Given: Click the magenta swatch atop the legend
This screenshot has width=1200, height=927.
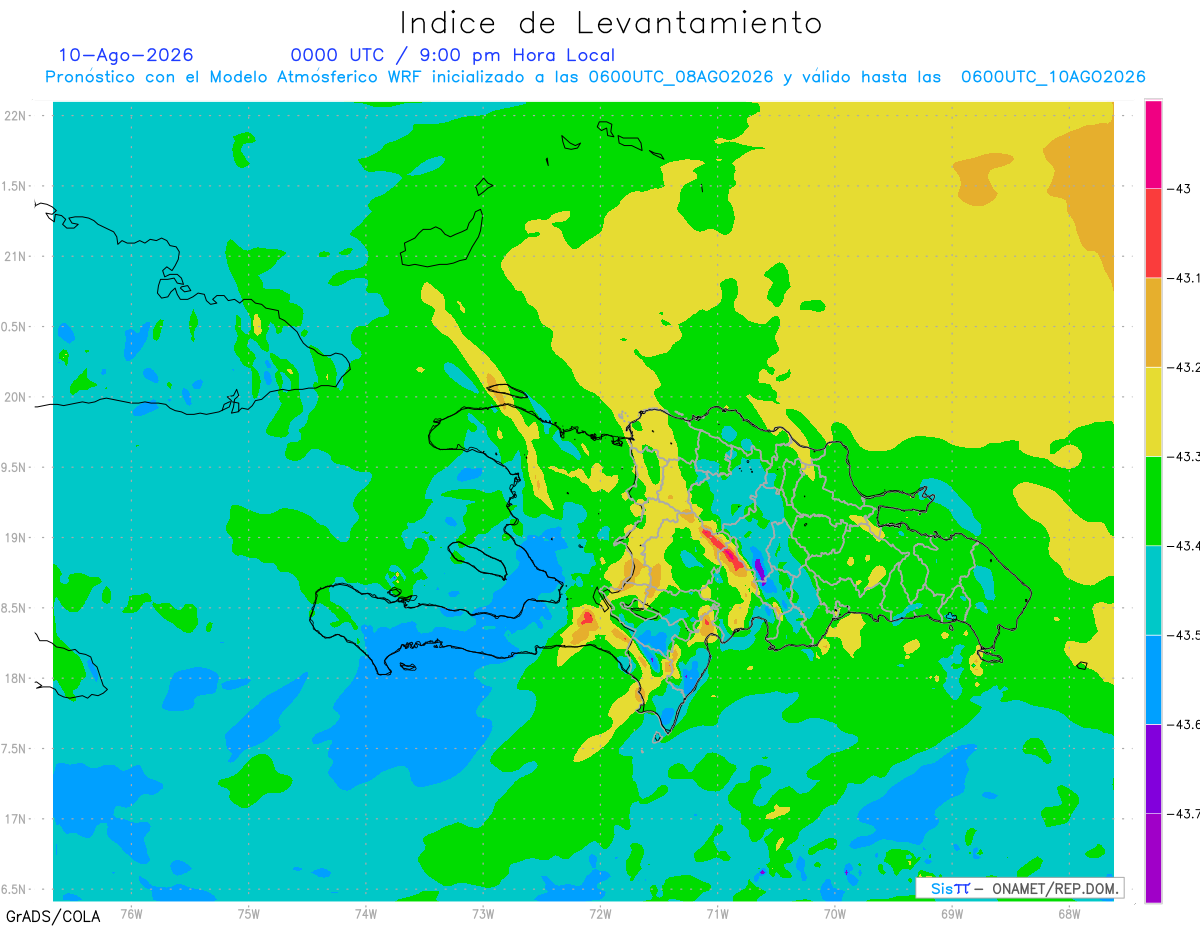Looking at the screenshot, I should (1153, 144).
